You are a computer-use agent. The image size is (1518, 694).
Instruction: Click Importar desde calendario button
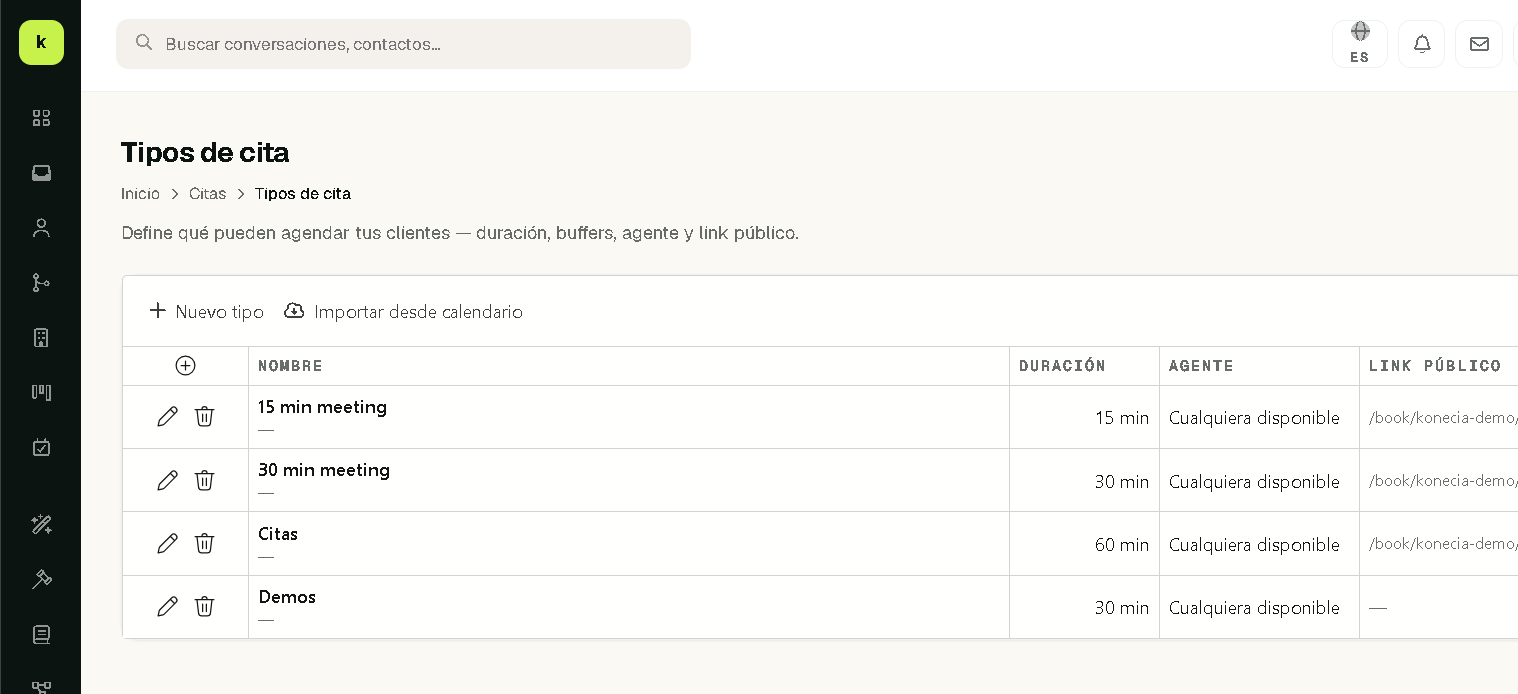404,311
